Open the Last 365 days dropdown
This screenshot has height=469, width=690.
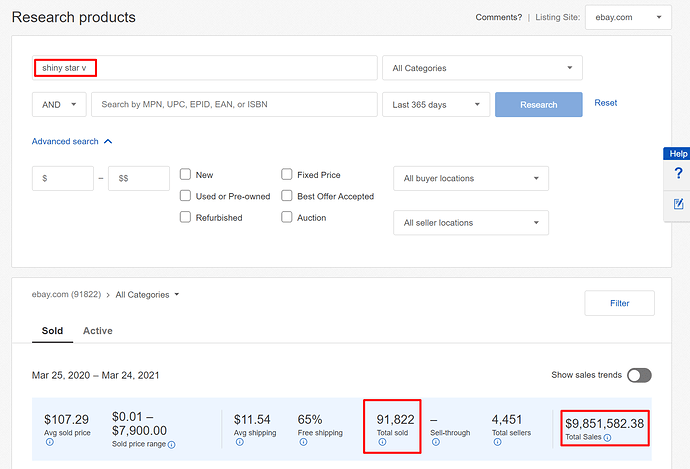tap(435, 105)
